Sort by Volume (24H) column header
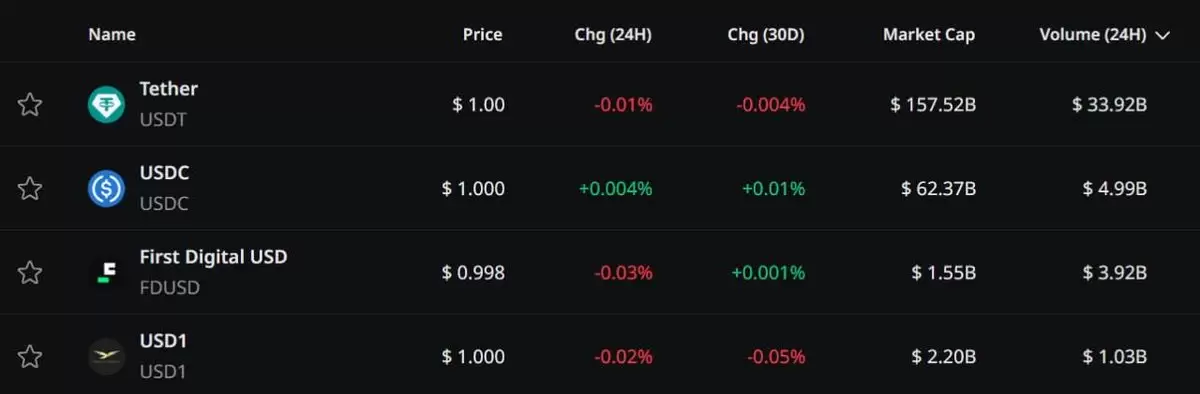The height and width of the screenshot is (394, 1200). (1093, 35)
